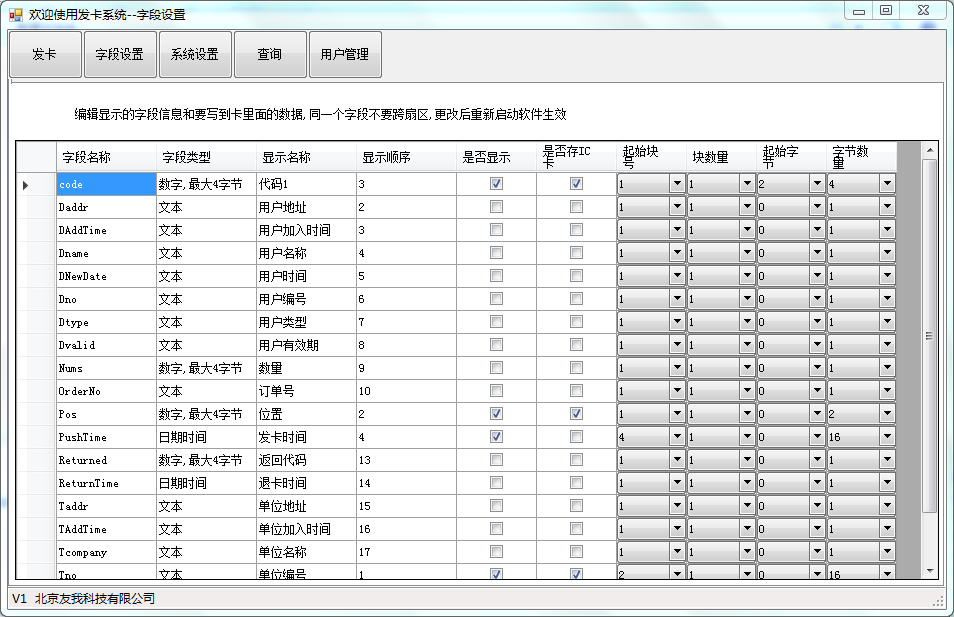Open 用户管理 (user management)

(347, 55)
